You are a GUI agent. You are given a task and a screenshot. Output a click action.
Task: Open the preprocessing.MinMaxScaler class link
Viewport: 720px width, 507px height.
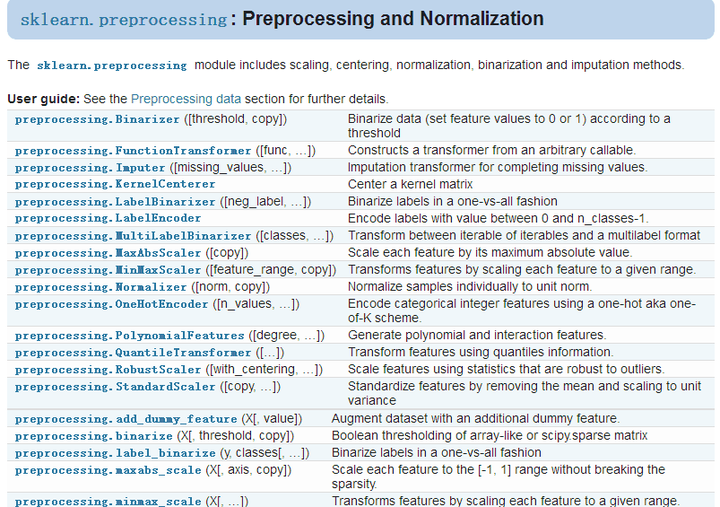(x=108, y=270)
